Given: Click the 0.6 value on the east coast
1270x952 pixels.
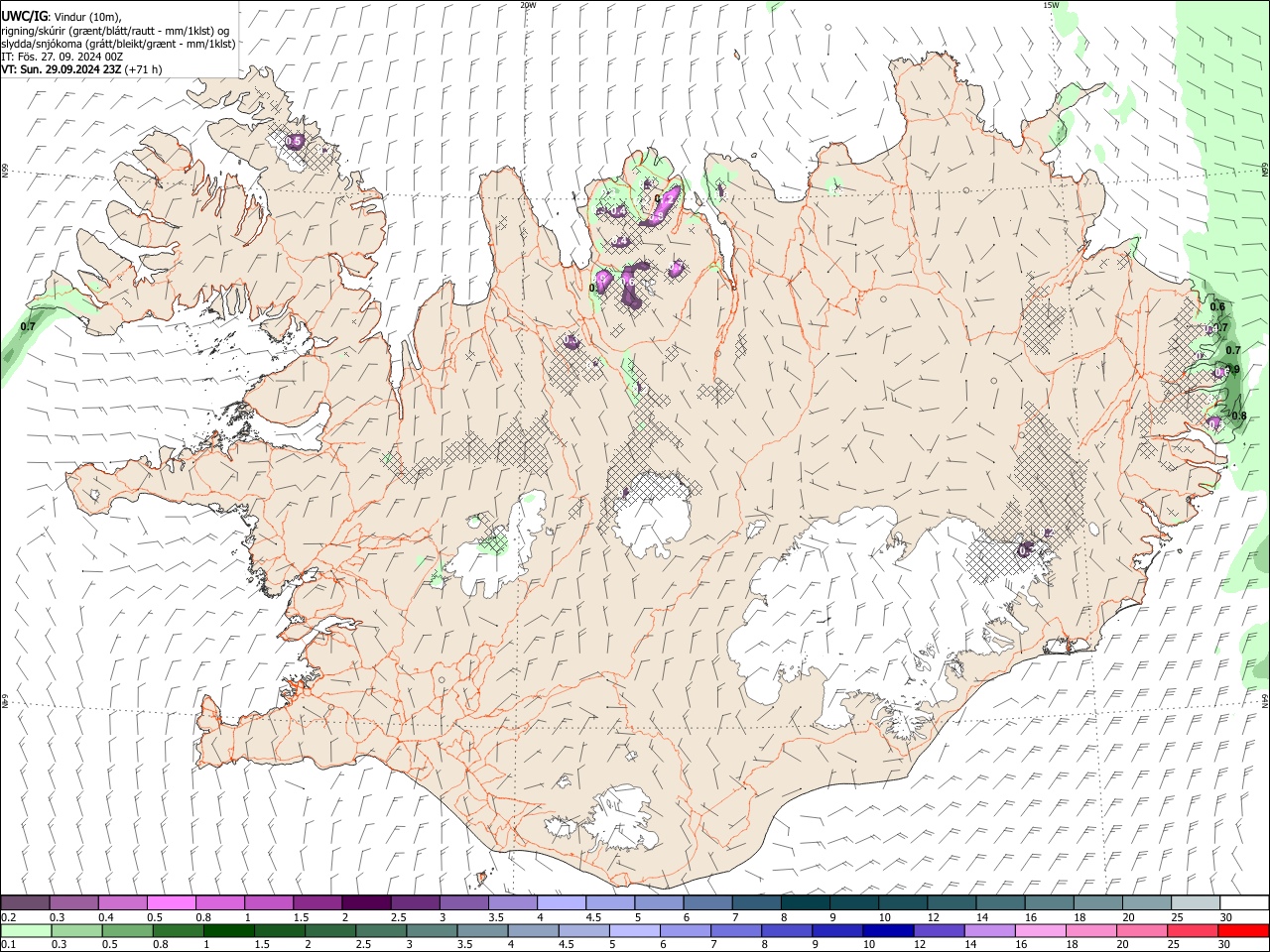Looking at the screenshot, I should 1217,306.
